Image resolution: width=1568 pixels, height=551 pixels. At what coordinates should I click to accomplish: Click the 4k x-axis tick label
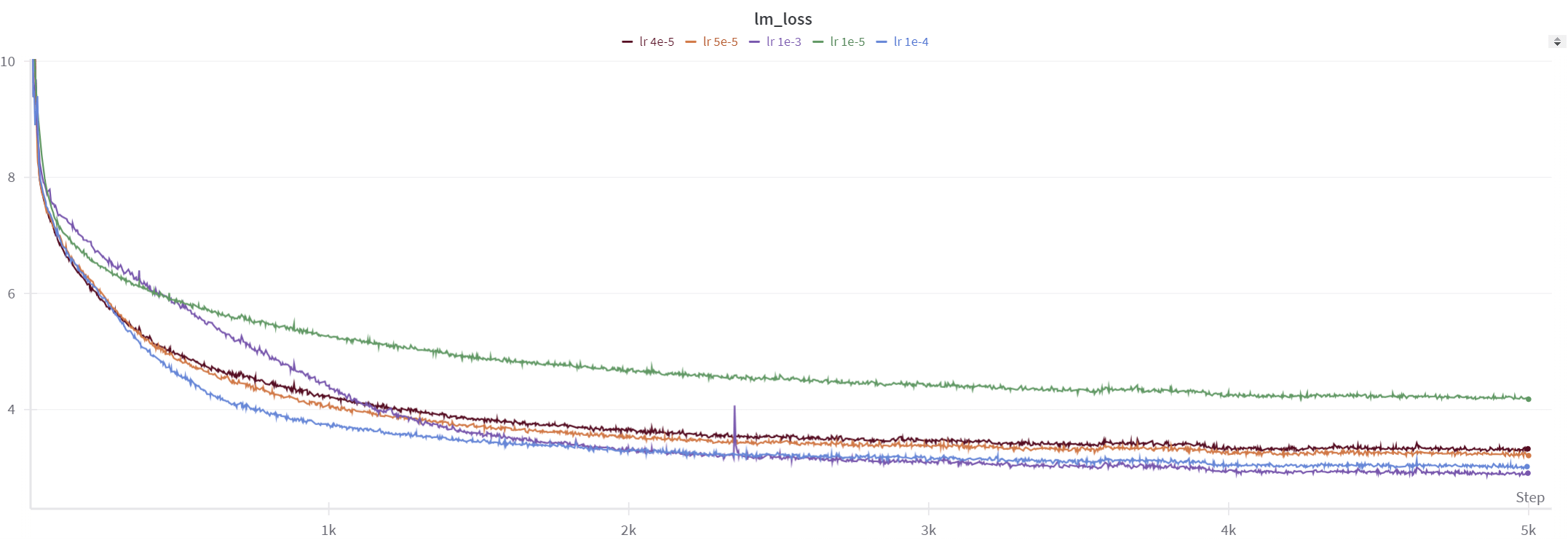tap(1229, 531)
